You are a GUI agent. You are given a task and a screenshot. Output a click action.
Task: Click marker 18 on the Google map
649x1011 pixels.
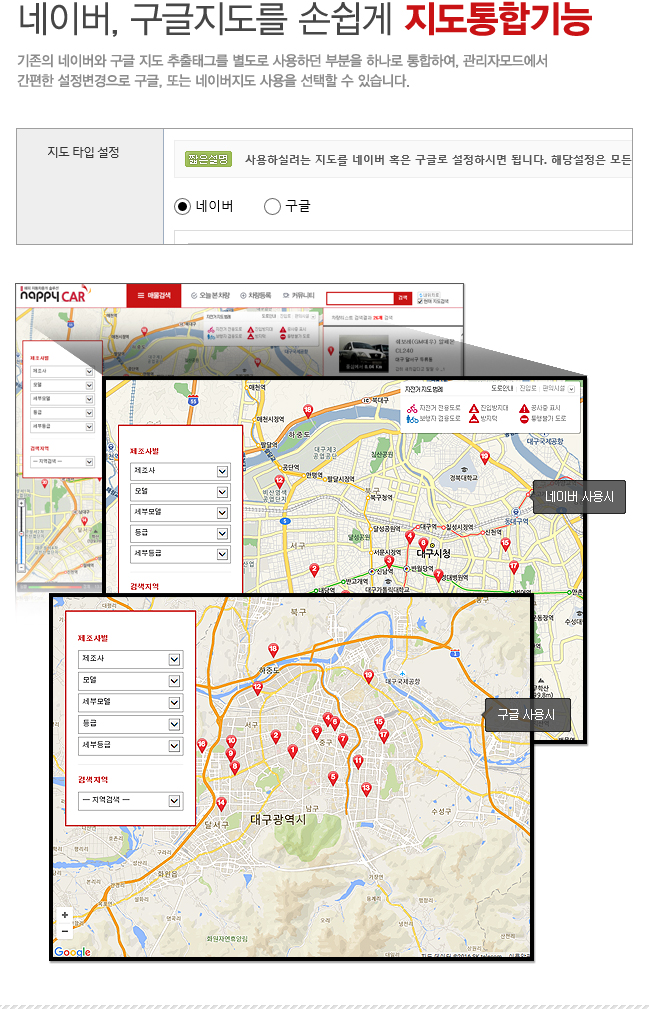273,650
